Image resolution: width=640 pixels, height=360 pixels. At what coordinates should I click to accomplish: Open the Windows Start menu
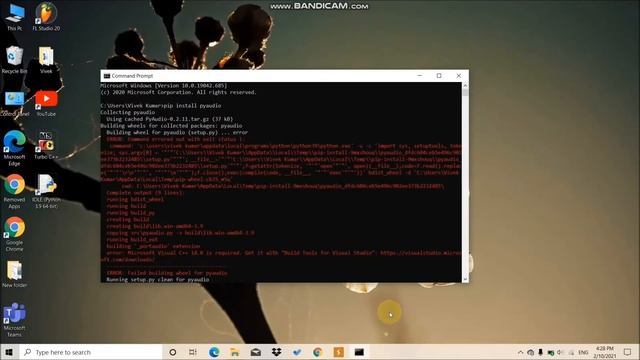(9, 352)
